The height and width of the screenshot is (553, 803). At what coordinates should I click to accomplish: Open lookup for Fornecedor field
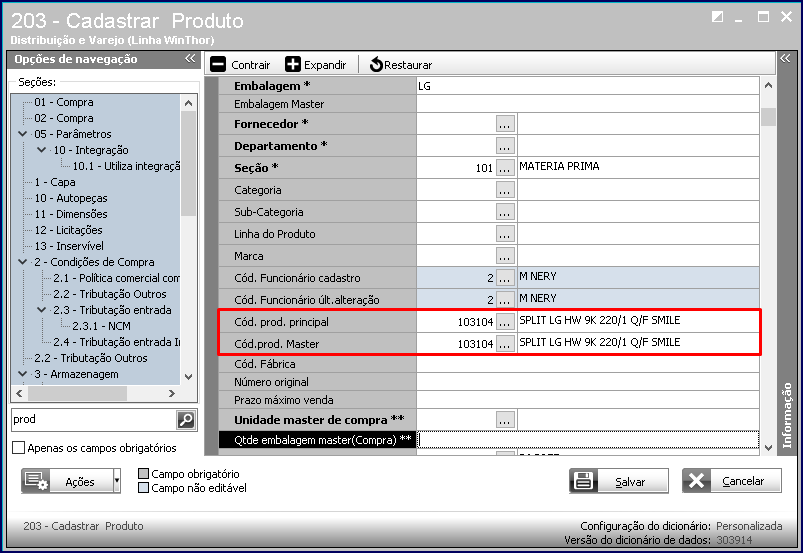pos(505,124)
